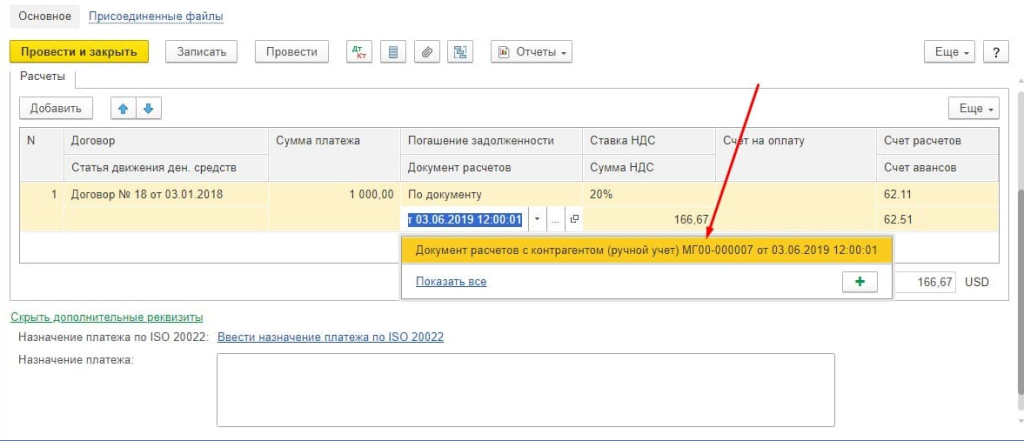
Task: Open the dropdown arrow of document field
Action: point(537,219)
